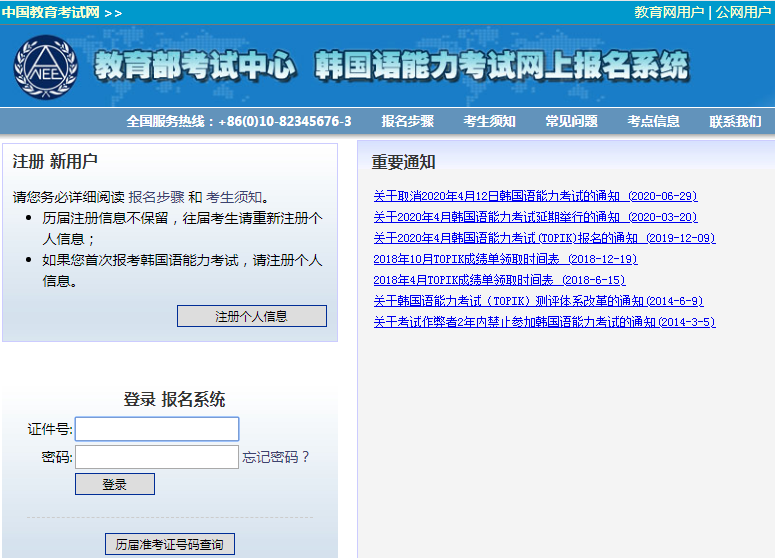Click the 历届准考证号码查询 button
Viewport: 775px width, 558px height.
pyautogui.click(x=170, y=544)
